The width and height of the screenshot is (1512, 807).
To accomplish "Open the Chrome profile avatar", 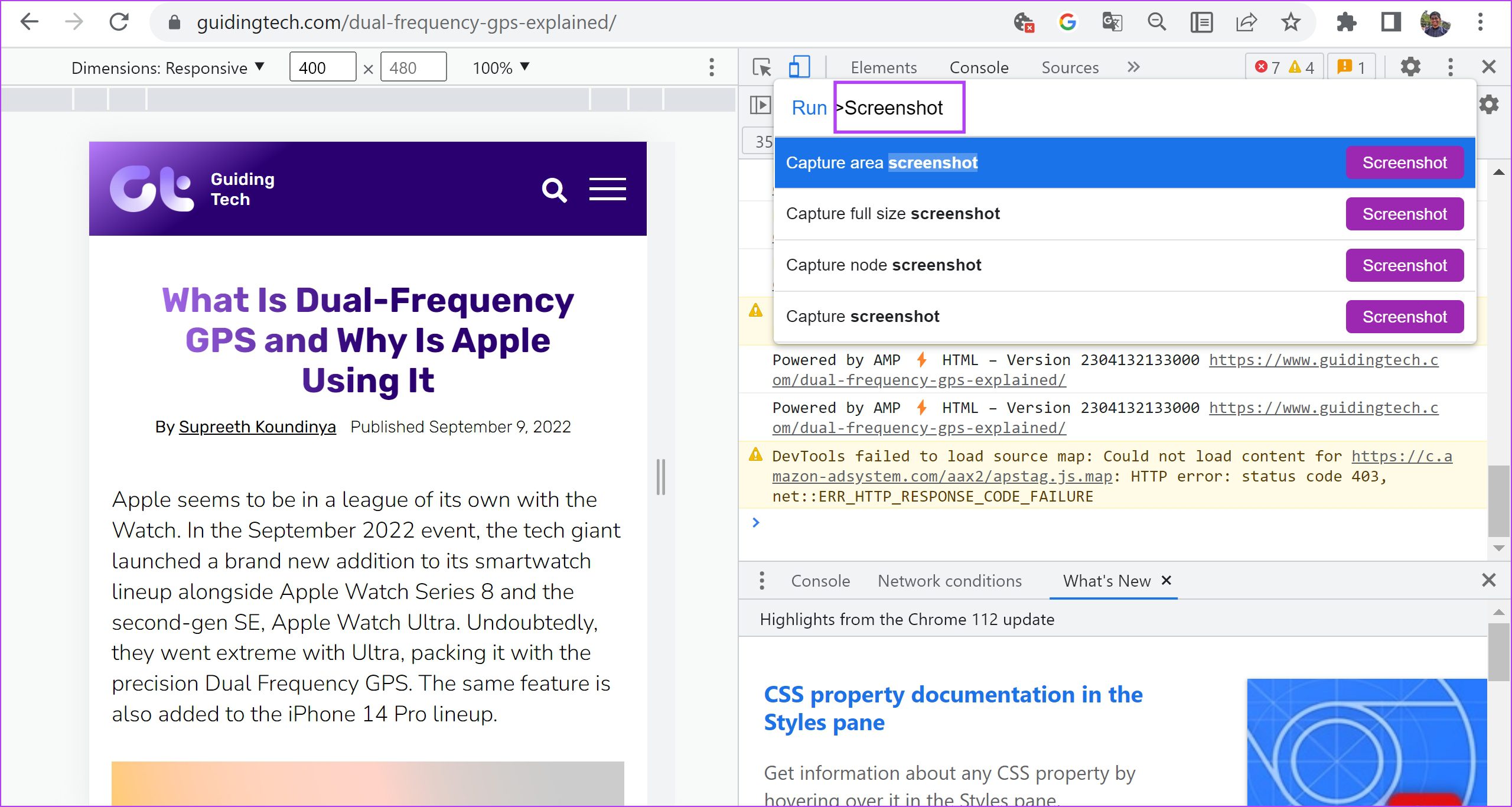I will (1435, 22).
